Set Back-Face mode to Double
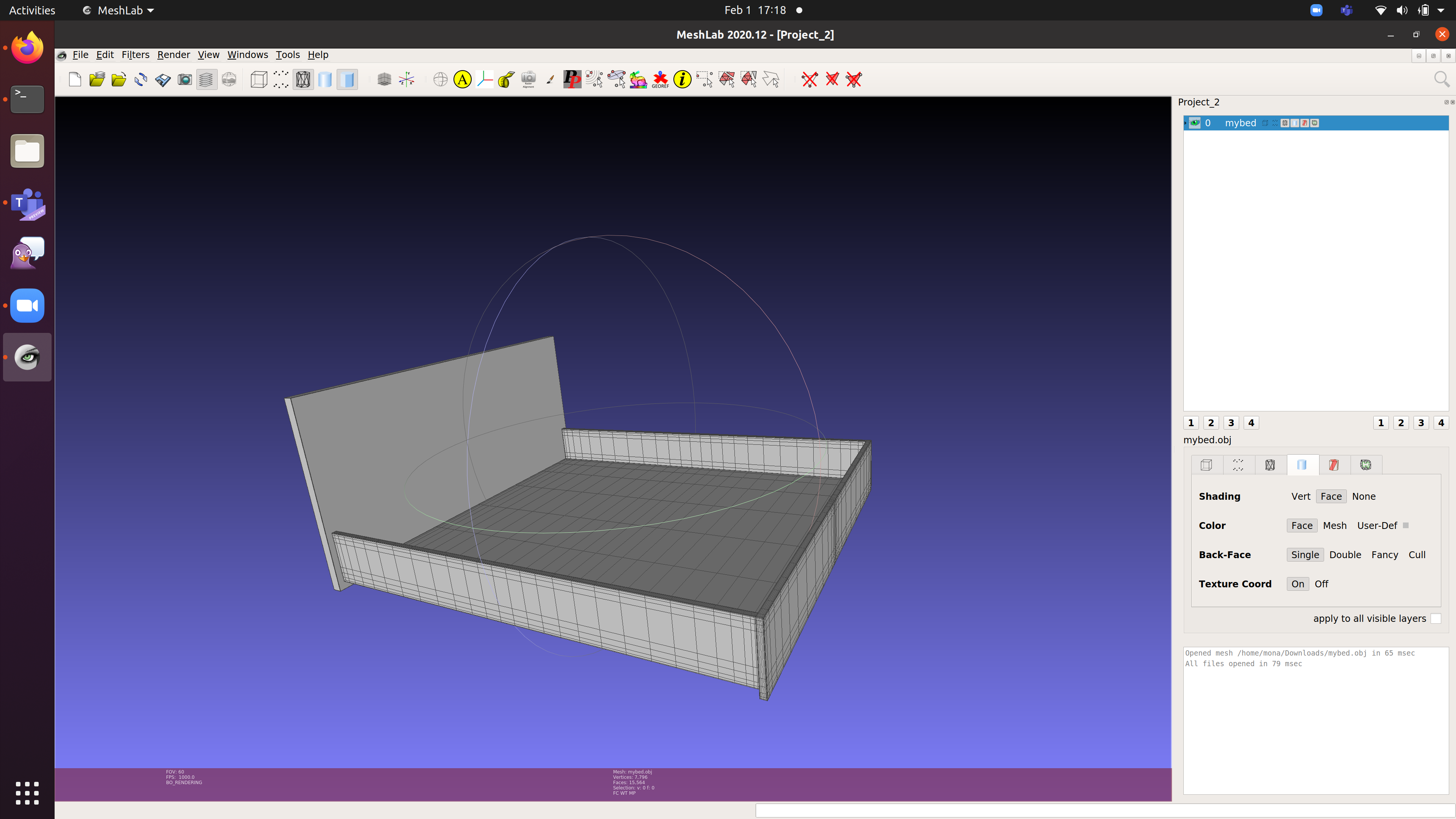 pos(1345,554)
